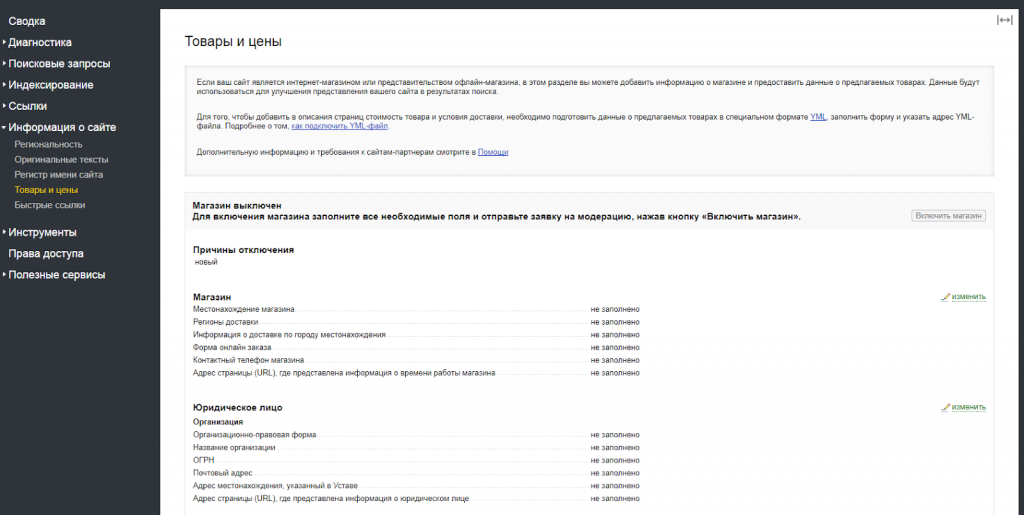The height and width of the screenshot is (515, 1024).
Task: Follow the как подключить YML-файл link
Action: coord(340,126)
